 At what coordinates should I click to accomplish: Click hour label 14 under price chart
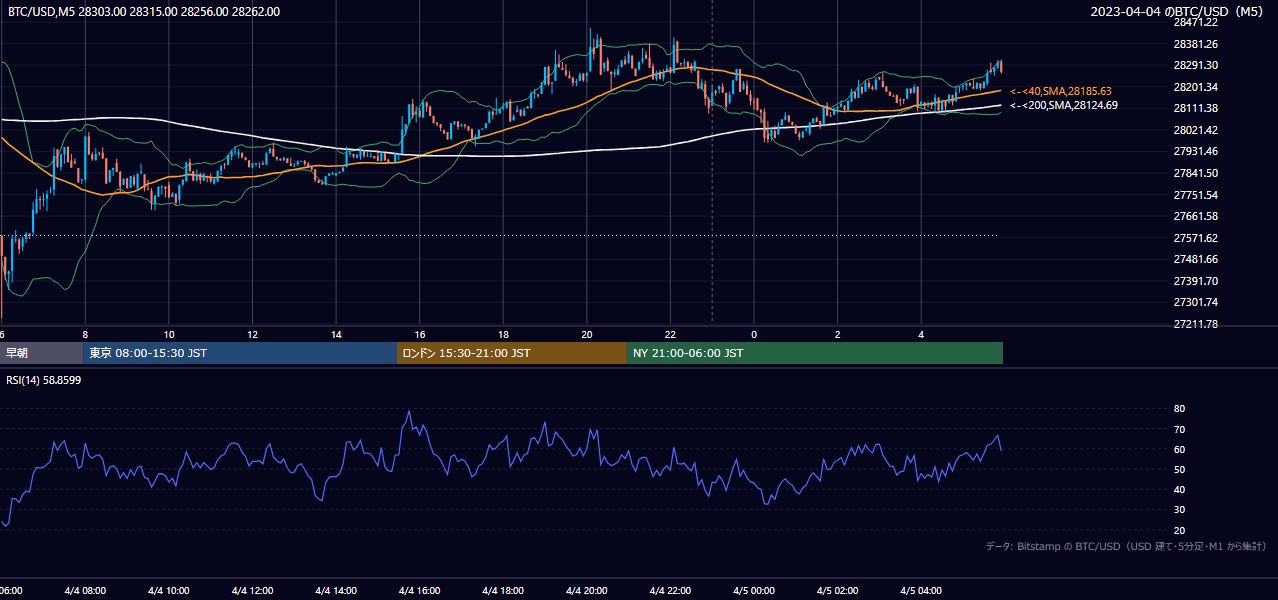(336, 334)
